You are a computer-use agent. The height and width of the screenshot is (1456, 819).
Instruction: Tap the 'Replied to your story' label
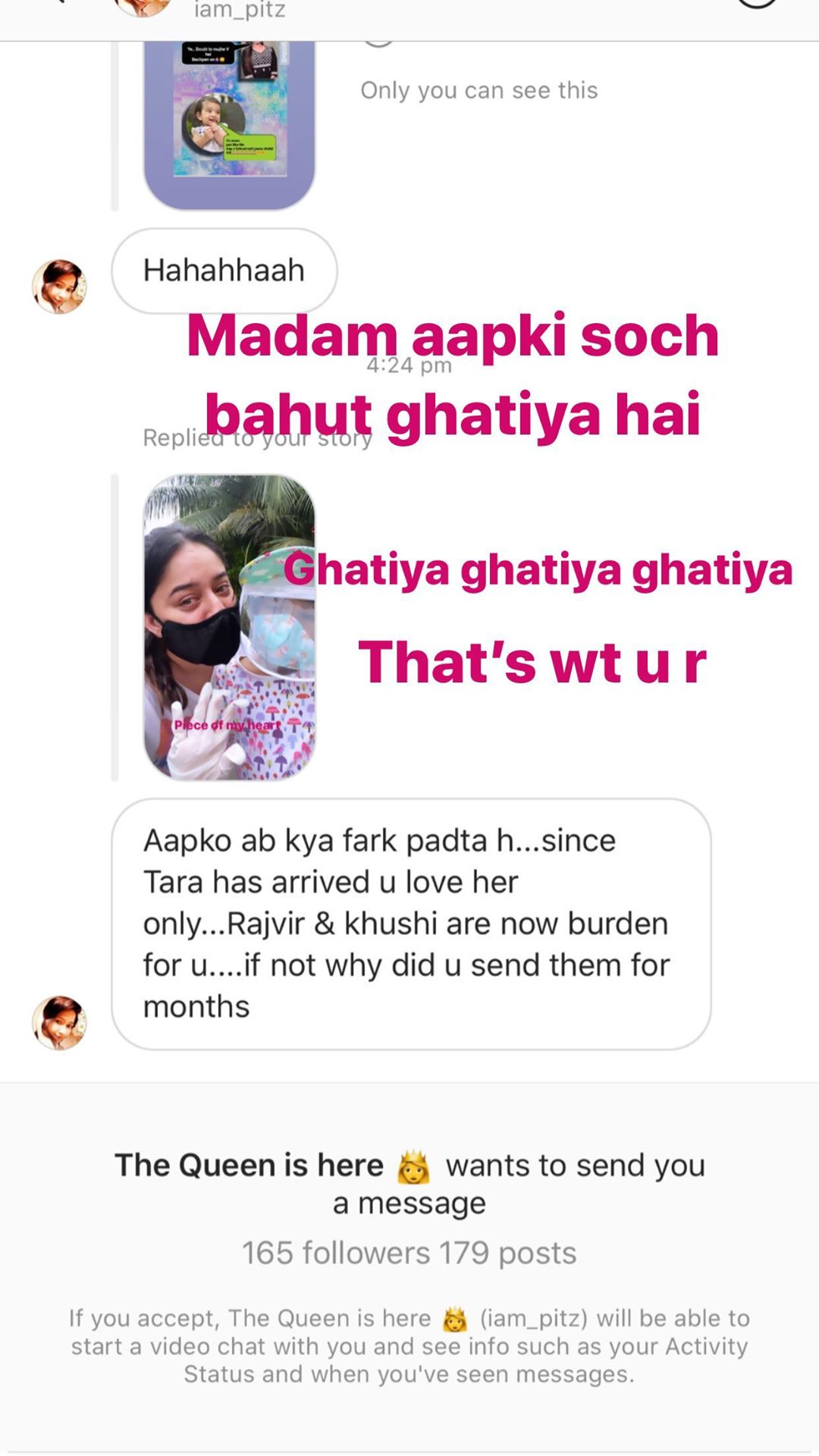258,438
